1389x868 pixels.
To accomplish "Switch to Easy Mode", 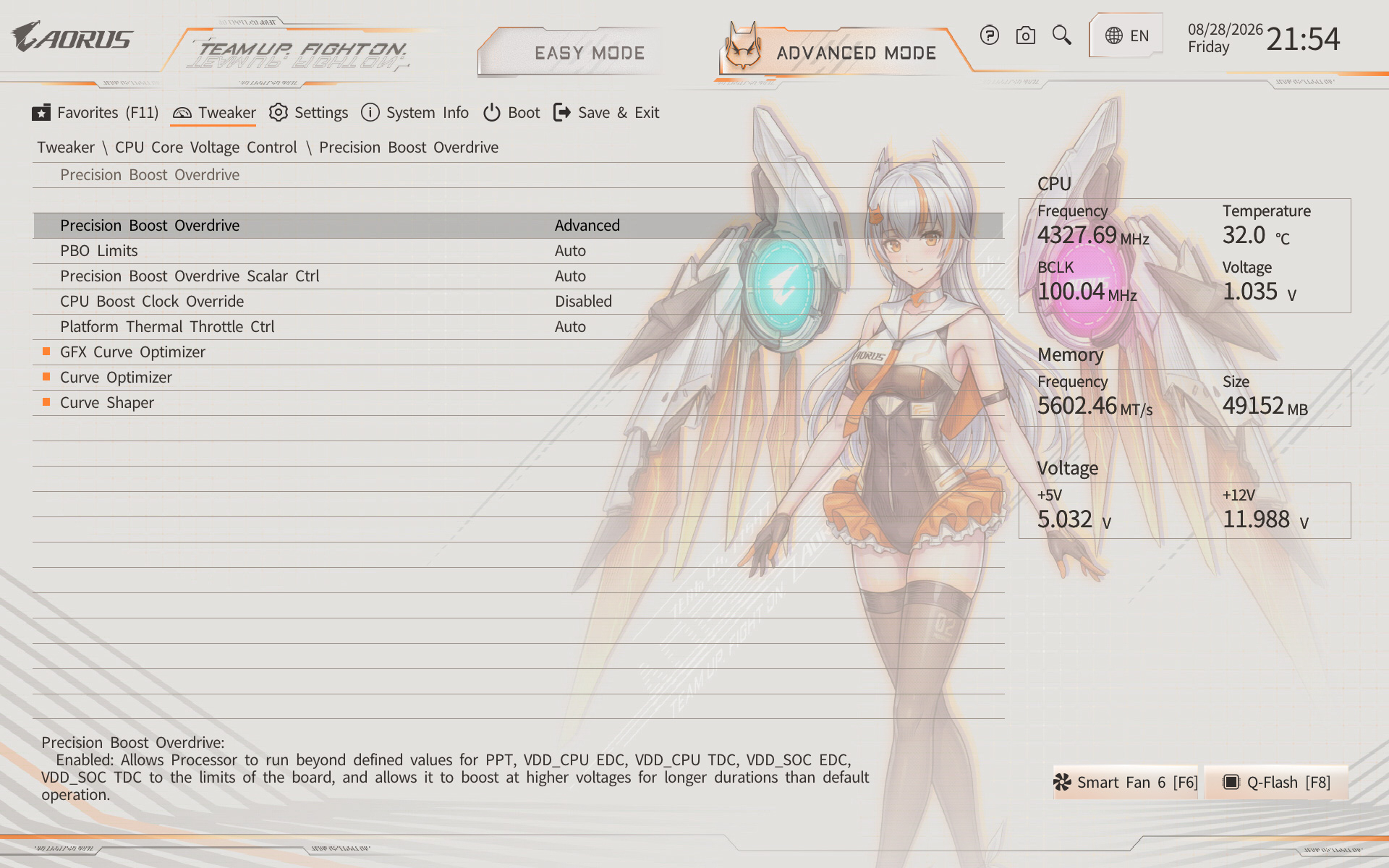I will point(589,53).
